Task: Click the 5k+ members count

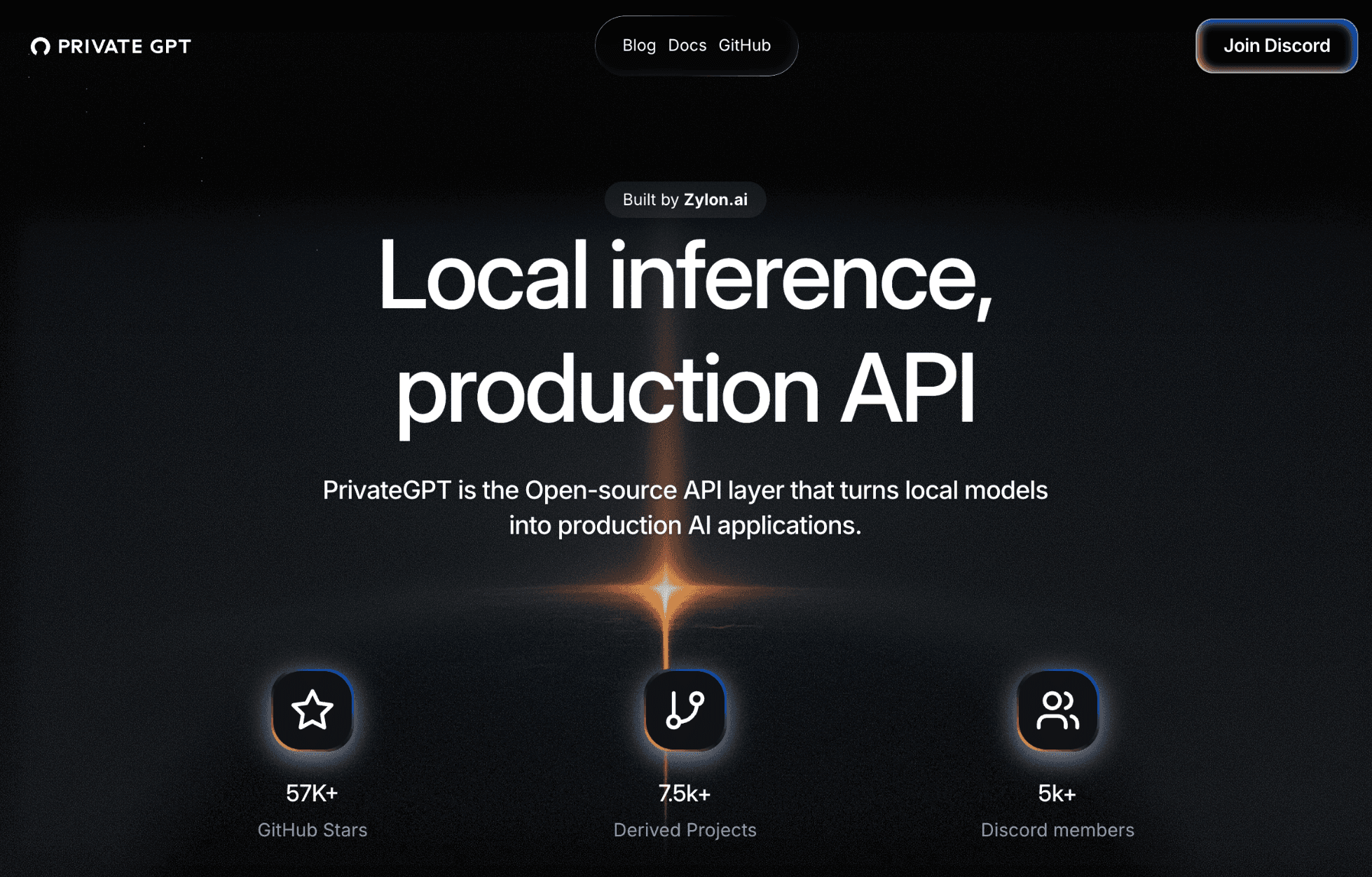Action: click(x=1057, y=793)
